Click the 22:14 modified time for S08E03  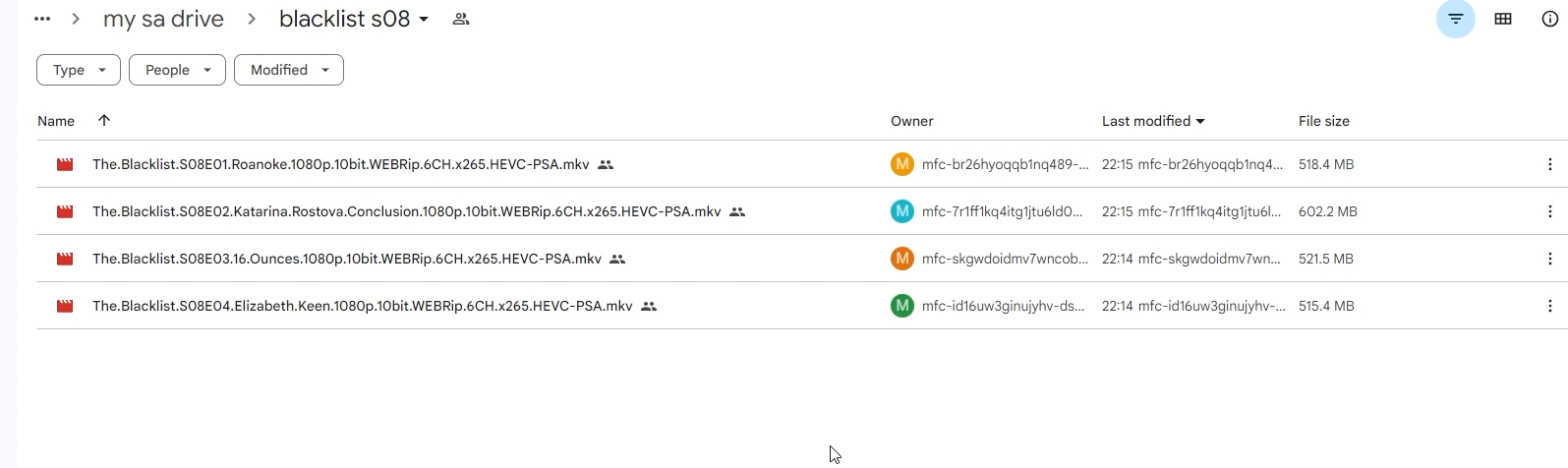tap(1118, 259)
